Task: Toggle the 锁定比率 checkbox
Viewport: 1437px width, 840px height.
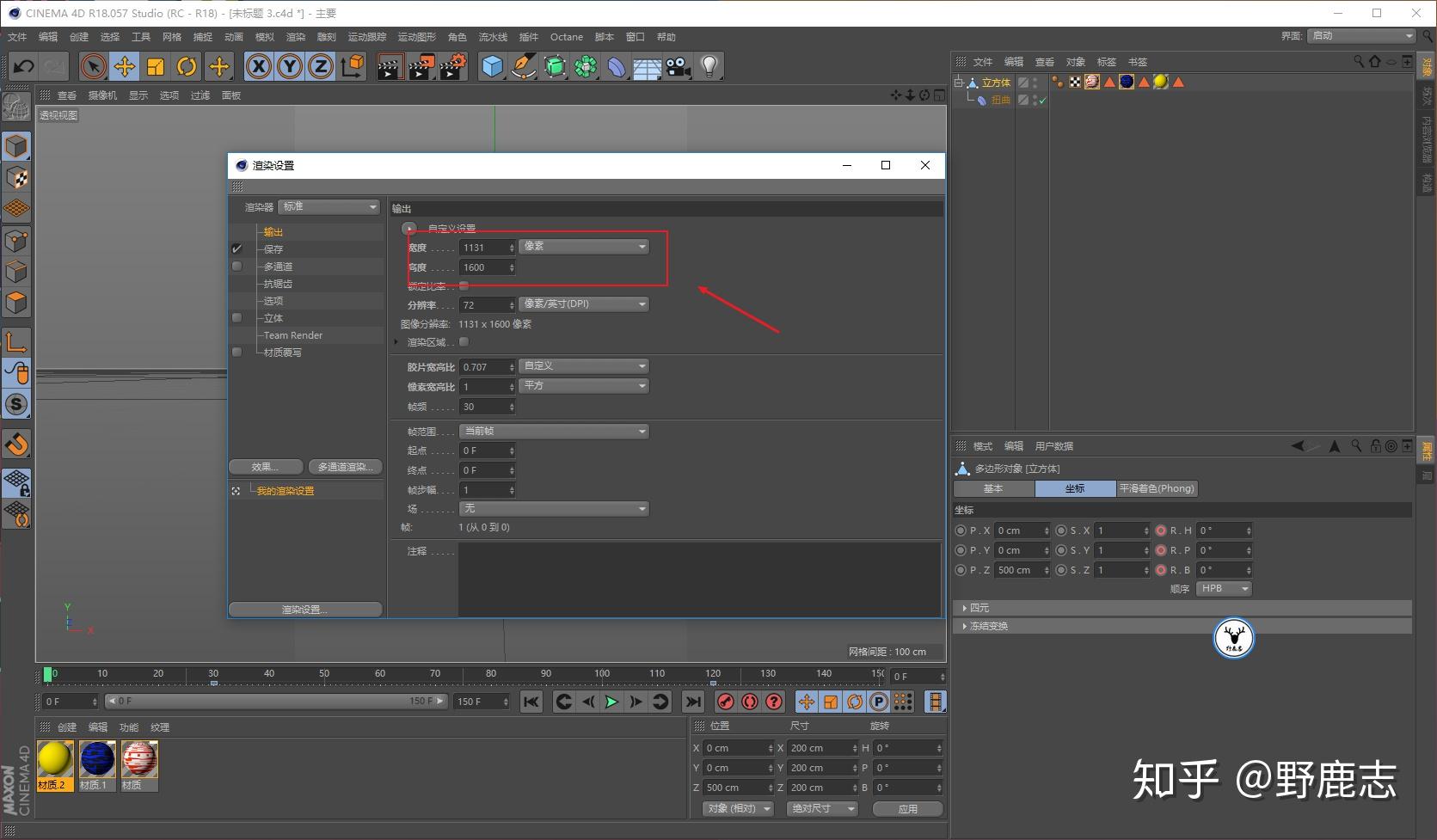Action: 464,285
